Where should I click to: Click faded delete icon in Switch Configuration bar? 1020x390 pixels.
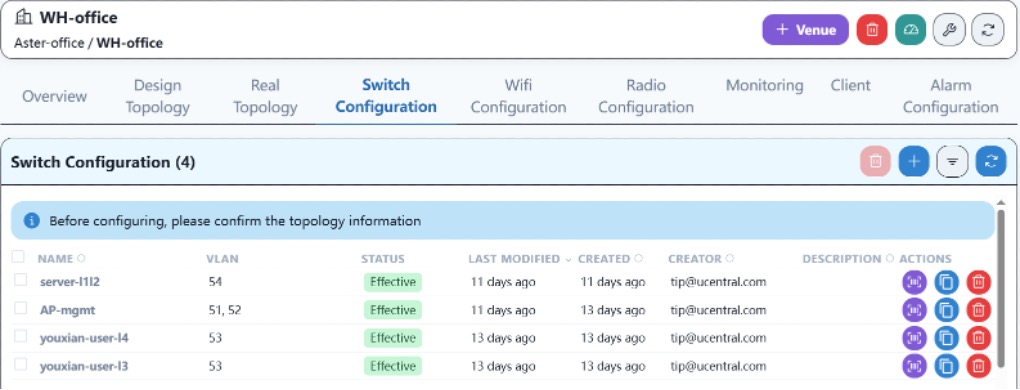876,161
